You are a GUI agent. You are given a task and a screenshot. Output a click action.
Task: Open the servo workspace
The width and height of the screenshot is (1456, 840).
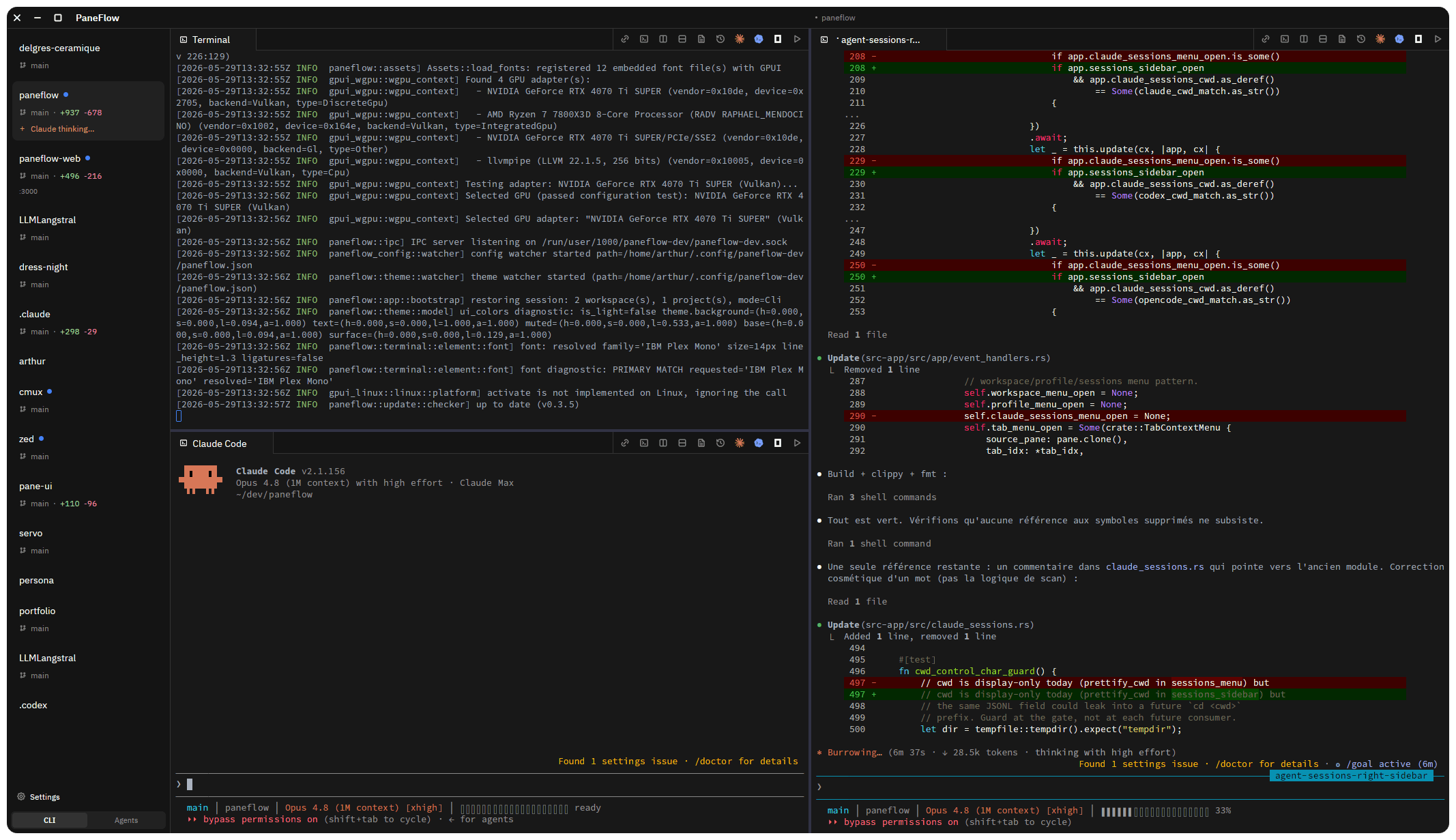[x=88, y=541]
